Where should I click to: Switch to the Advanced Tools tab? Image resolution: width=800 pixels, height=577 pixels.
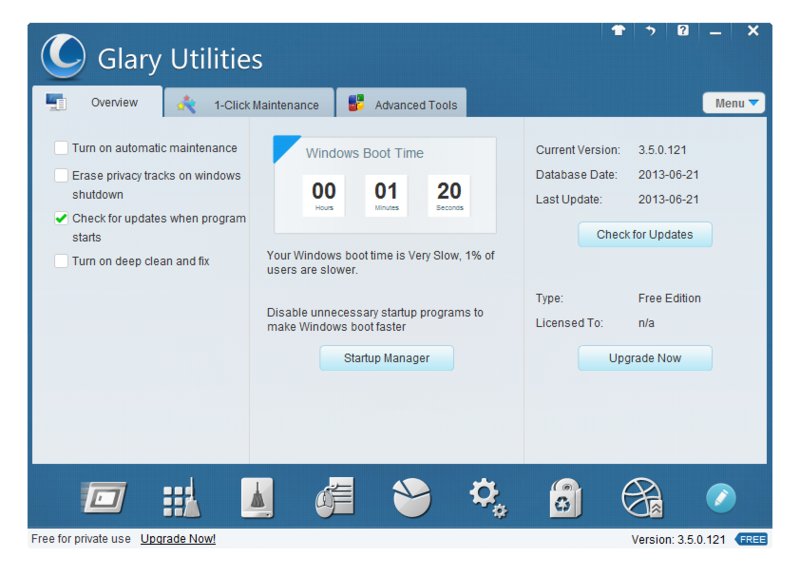point(402,105)
